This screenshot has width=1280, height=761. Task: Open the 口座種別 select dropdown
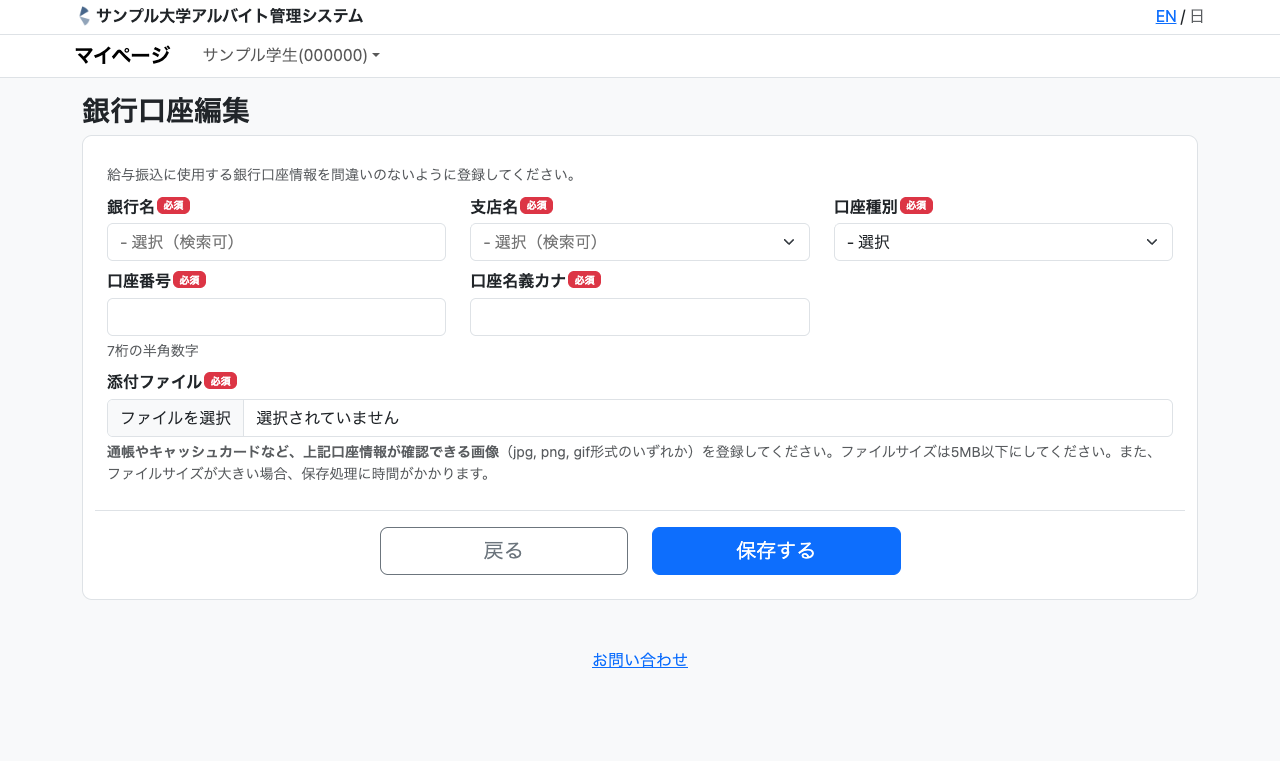(x=1002, y=242)
